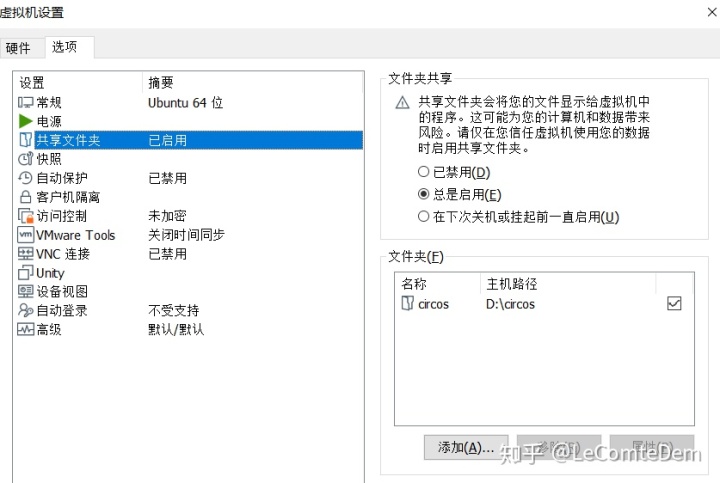
Task: Select the 客户机隔离 settings row
Action: coord(189,197)
